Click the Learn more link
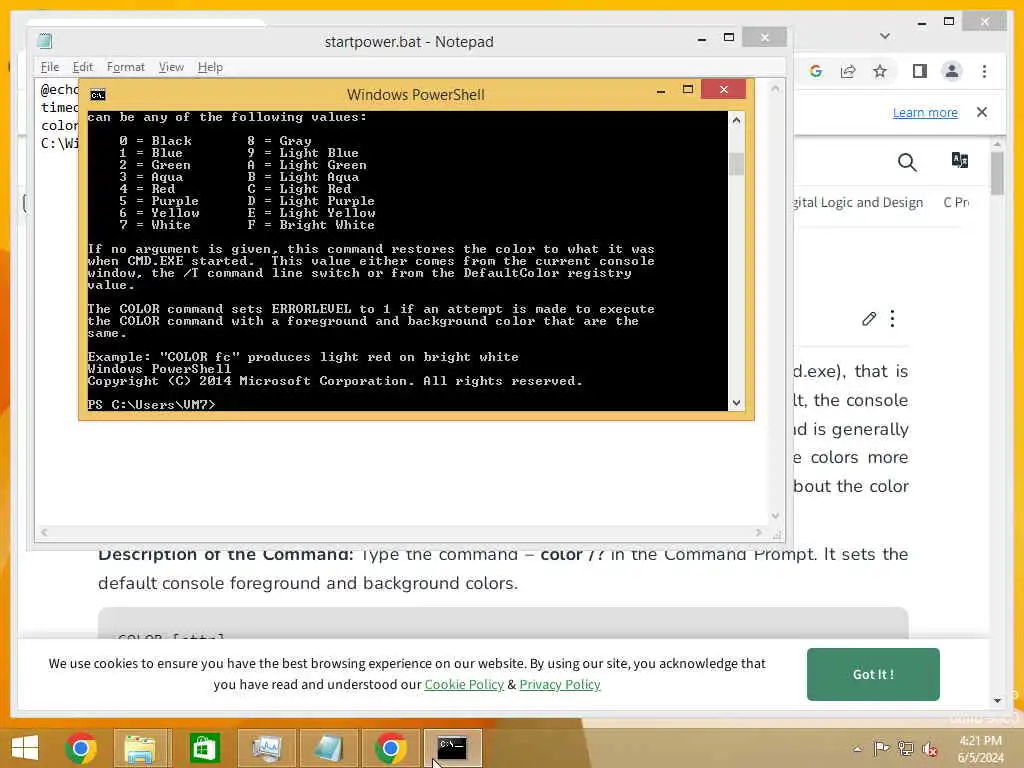1024x768 pixels. (925, 112)
